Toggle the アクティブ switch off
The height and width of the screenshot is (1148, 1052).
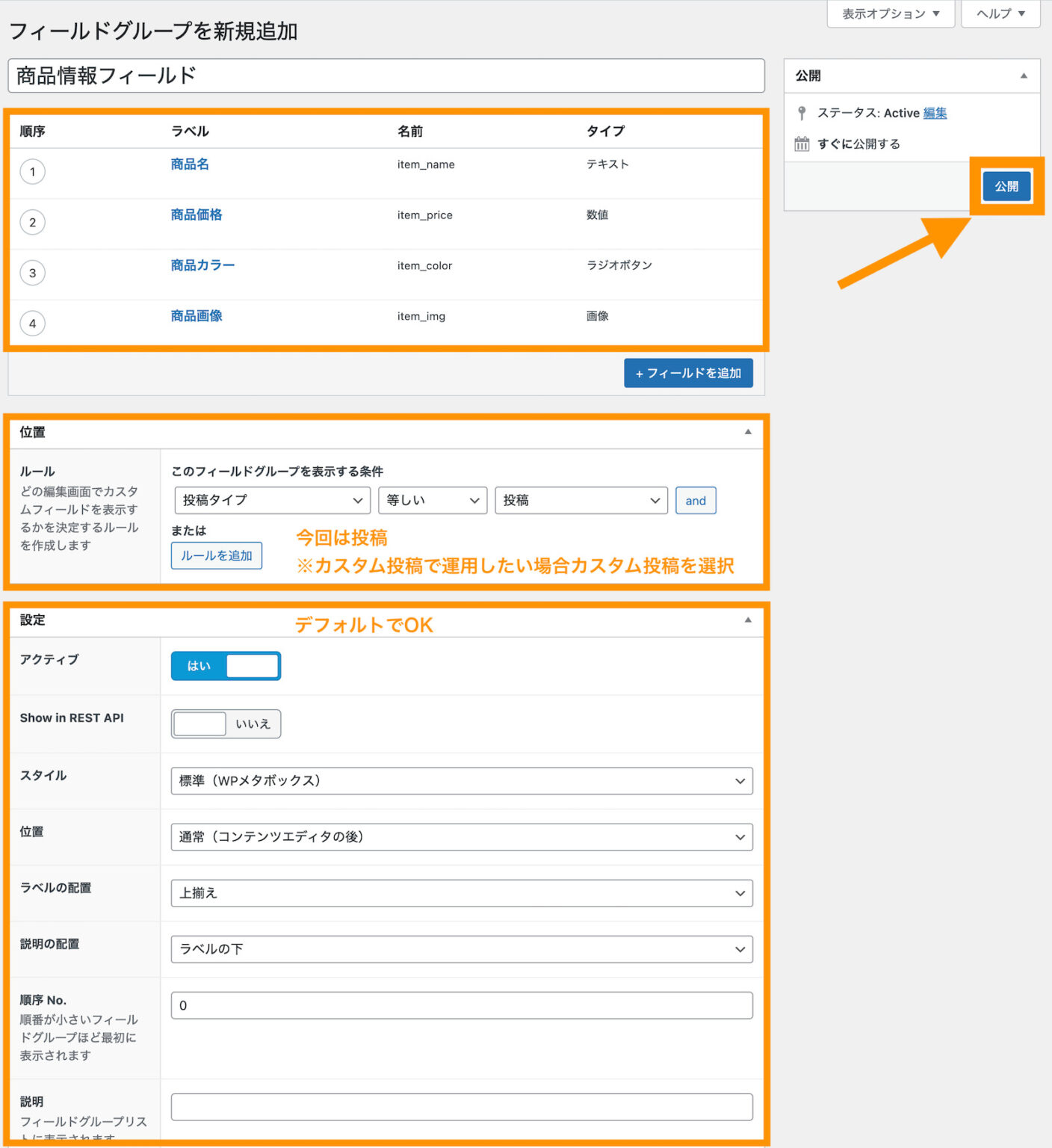click(225, 665)
